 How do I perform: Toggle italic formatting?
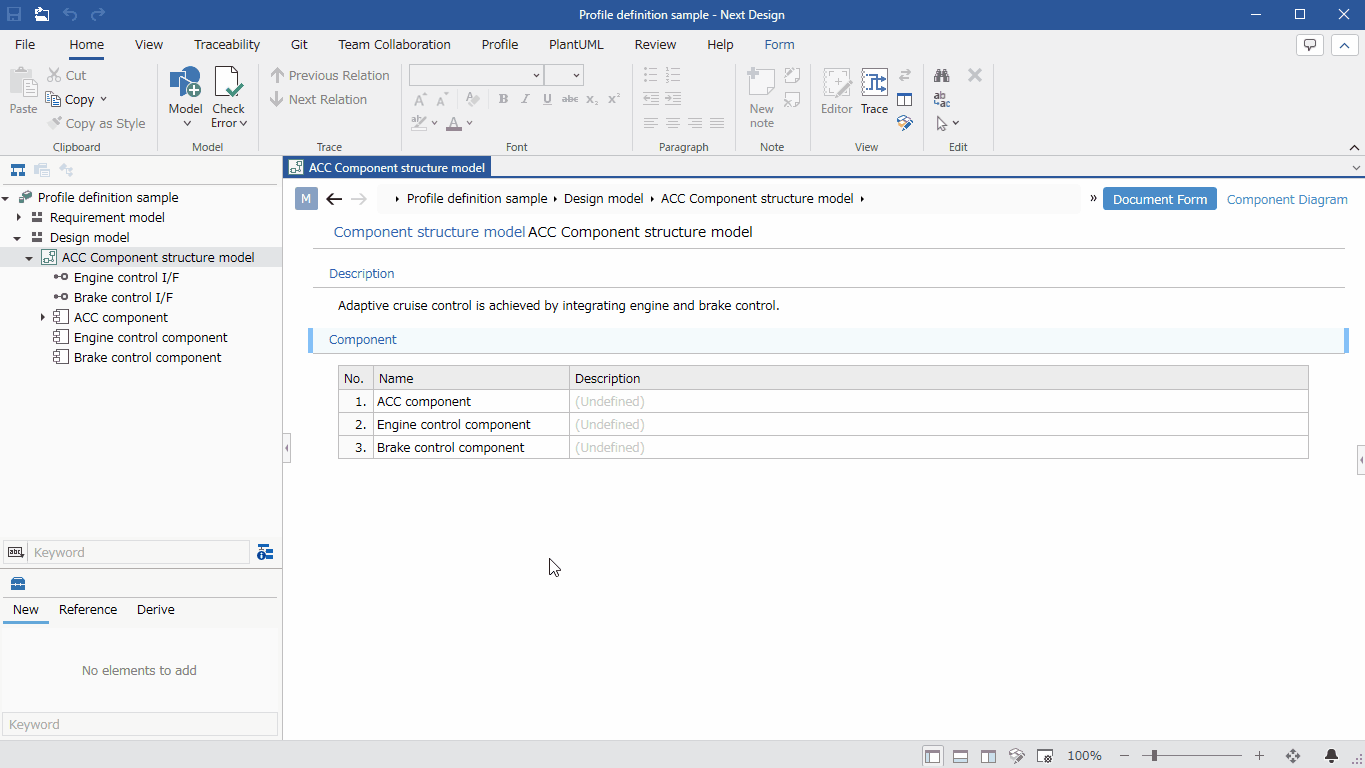click(x=525, y=99)
